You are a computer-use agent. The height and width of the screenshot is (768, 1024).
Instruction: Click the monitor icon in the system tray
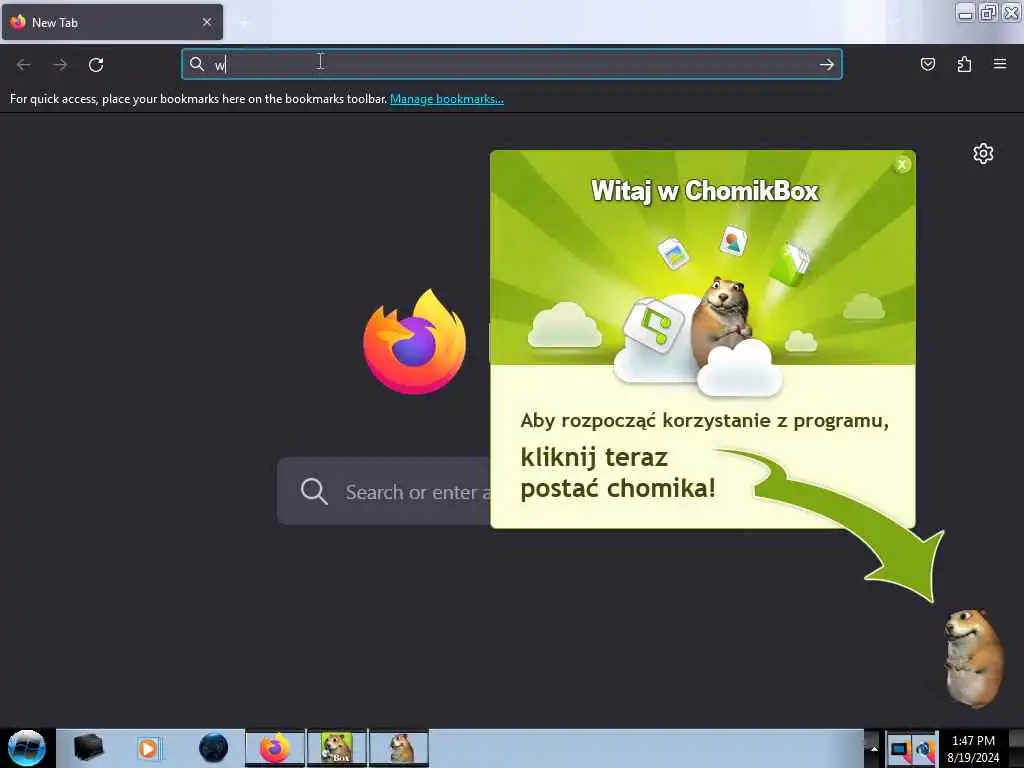tap(899, 750)
